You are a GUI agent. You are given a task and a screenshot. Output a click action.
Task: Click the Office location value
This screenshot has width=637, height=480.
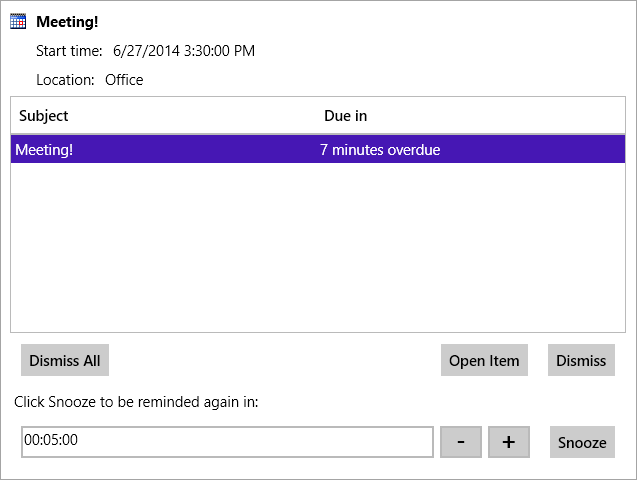coord(124,80)
